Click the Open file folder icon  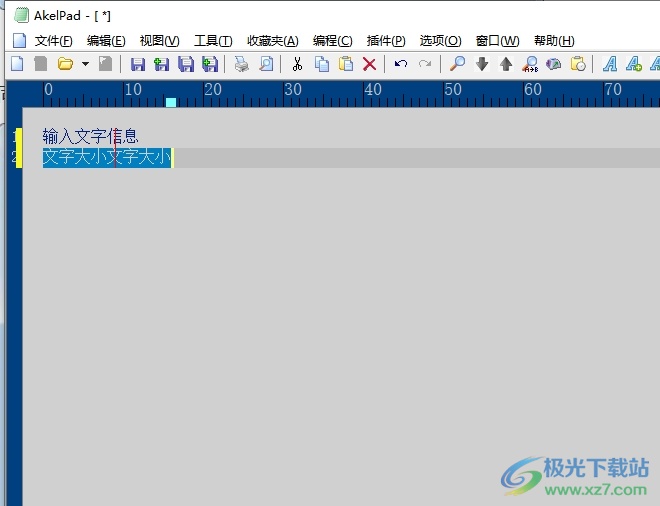point(65,64)
